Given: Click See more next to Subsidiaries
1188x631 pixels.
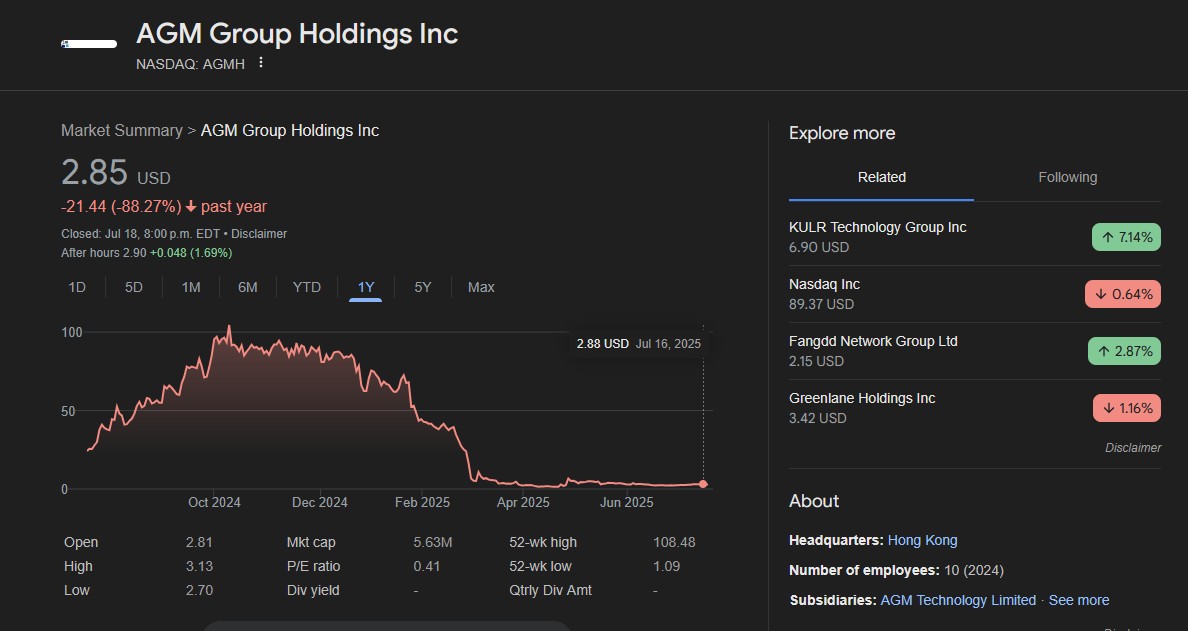Looking at the screenshot, I should (1079, 600).
